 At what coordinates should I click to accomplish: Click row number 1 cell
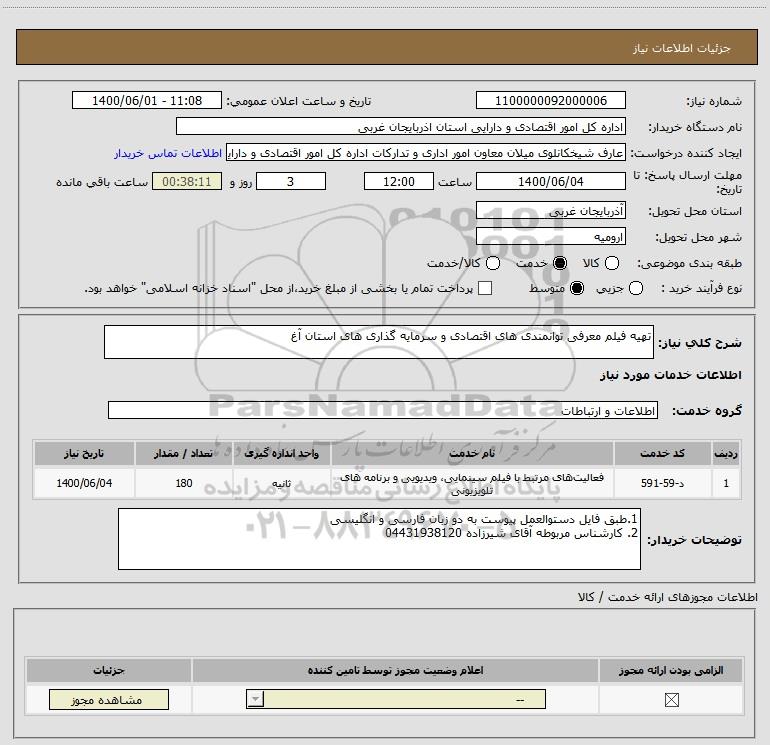tap(726, 483)
